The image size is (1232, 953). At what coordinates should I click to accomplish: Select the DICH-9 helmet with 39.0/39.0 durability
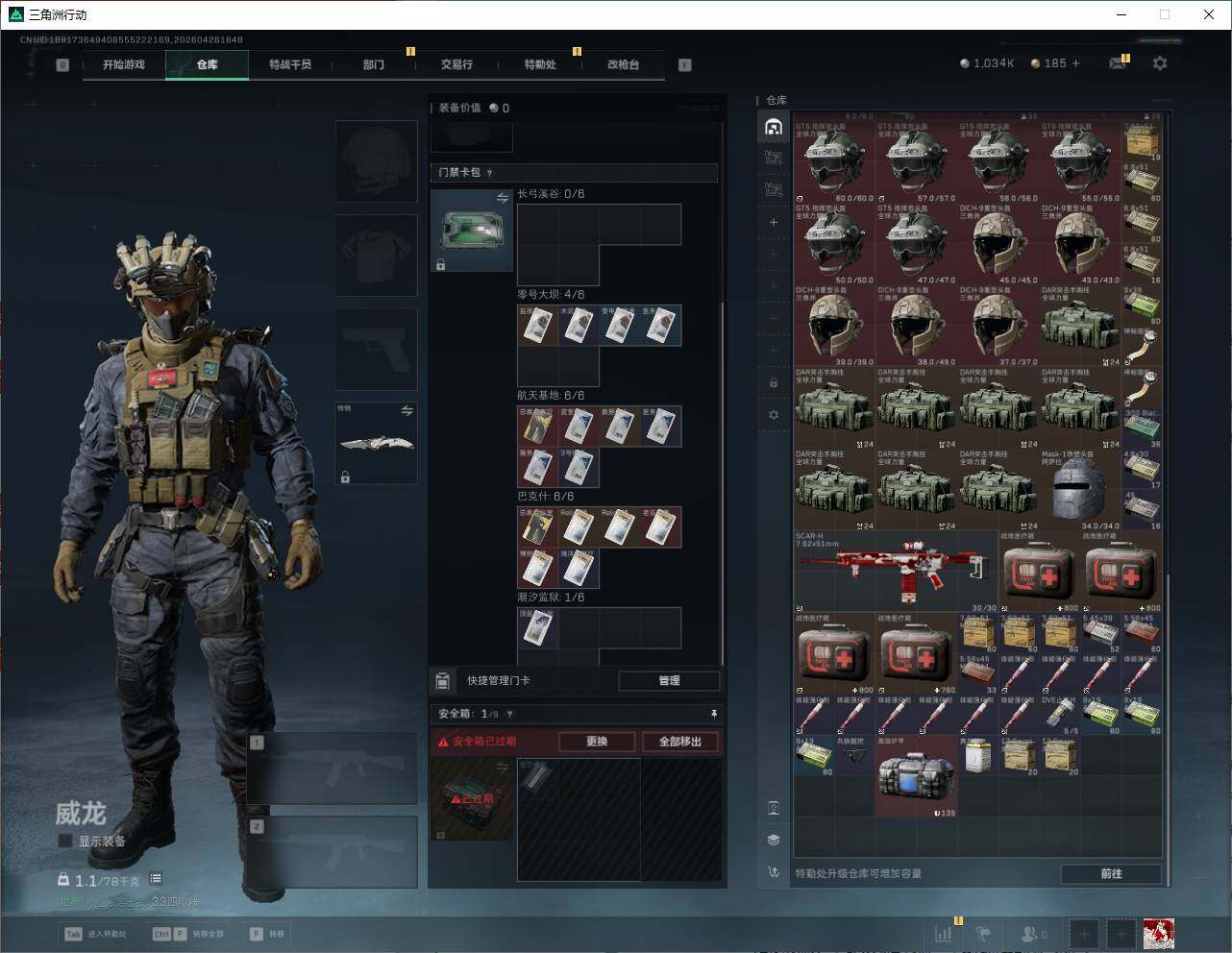835,326
